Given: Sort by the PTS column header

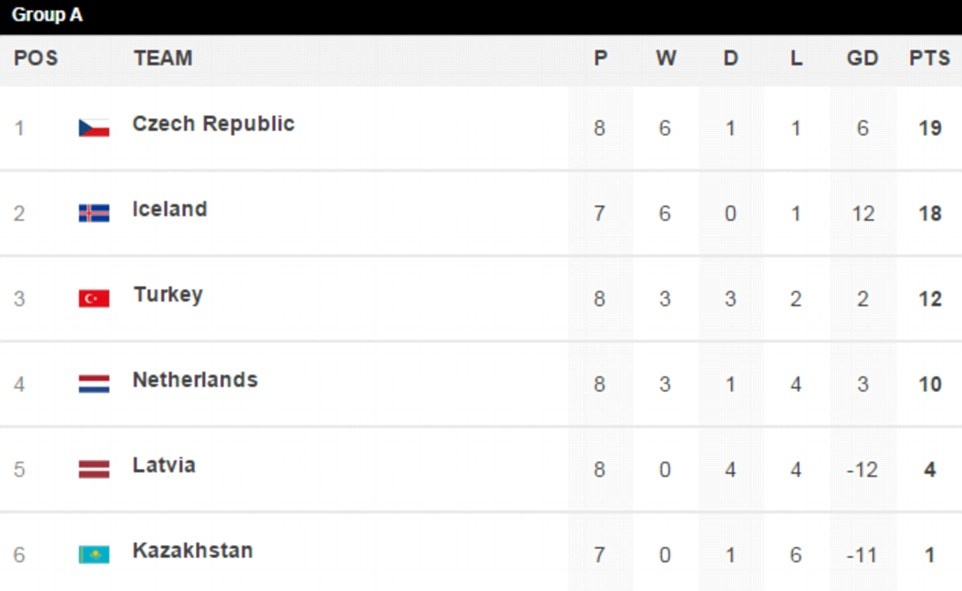Looking at the screenshot, I should 929,59.
